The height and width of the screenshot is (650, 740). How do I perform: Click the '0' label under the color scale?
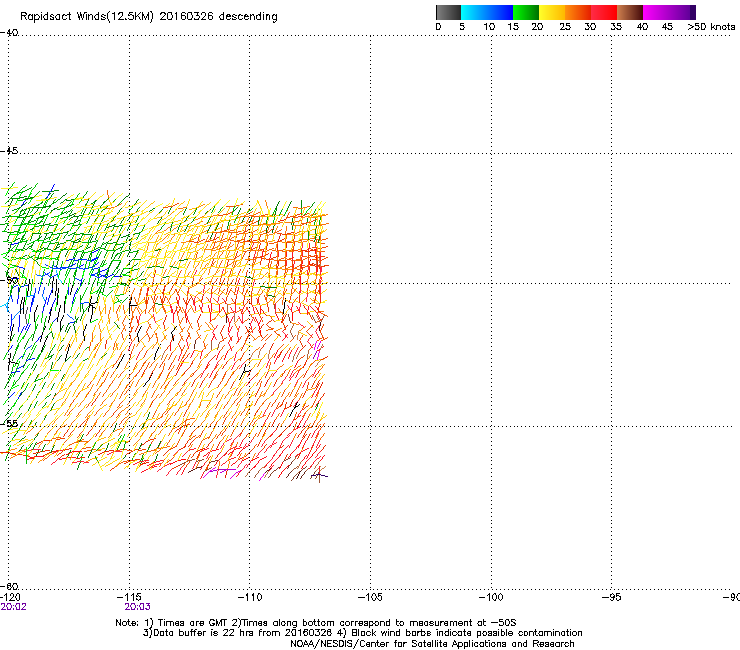pyautogui.click(x=438, y=27)
